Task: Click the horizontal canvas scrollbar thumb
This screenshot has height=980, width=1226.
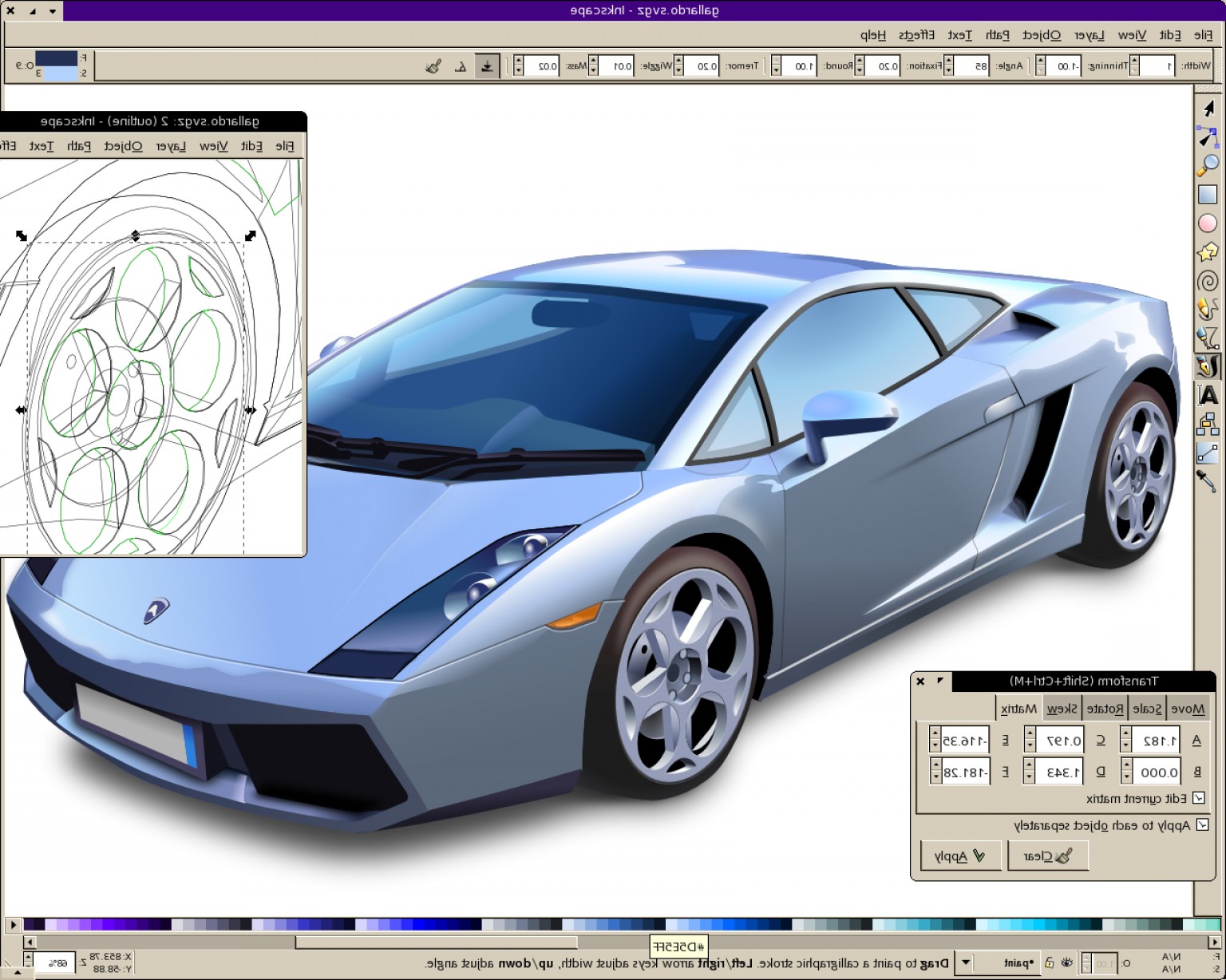Action: tap(436, 942)
